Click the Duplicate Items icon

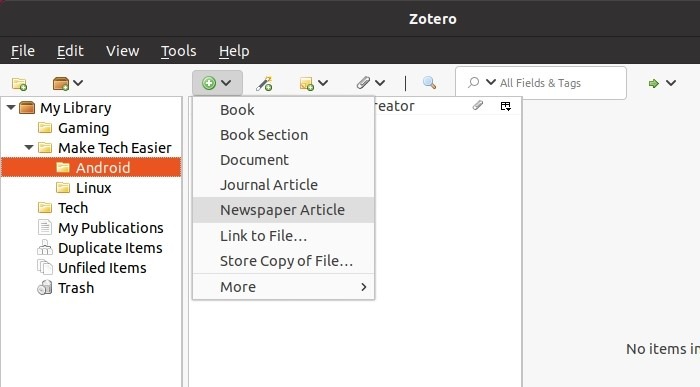(45, 247)
